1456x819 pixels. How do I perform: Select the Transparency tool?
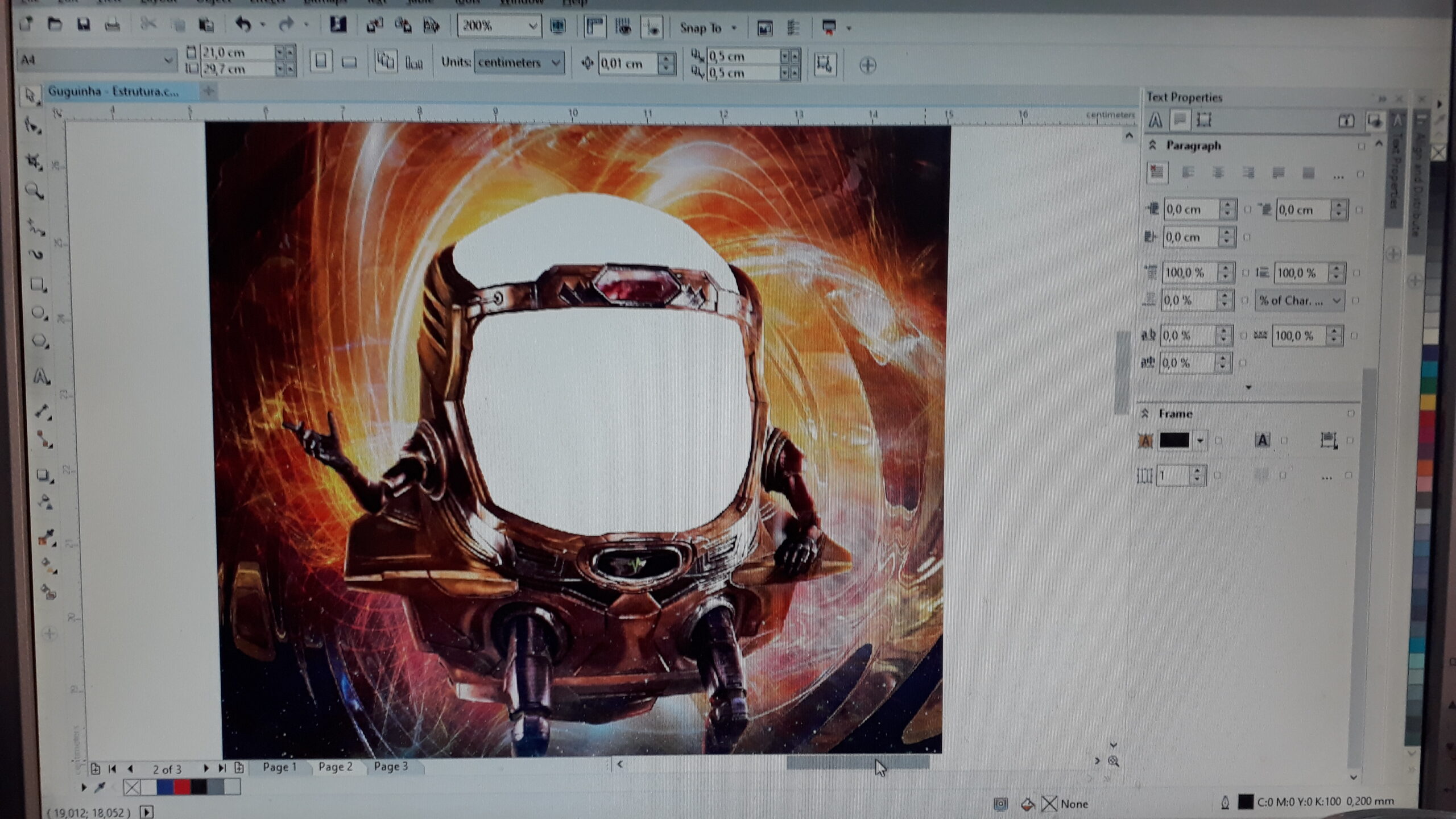pos(45,502)
